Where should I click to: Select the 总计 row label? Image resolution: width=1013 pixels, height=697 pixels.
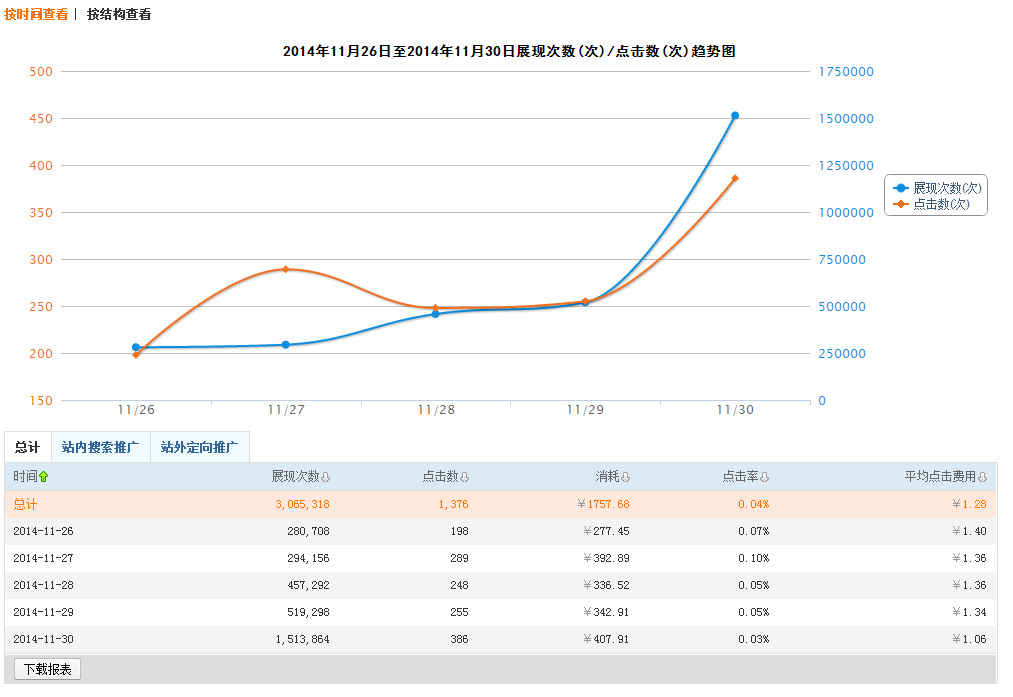tap(25, 505)
